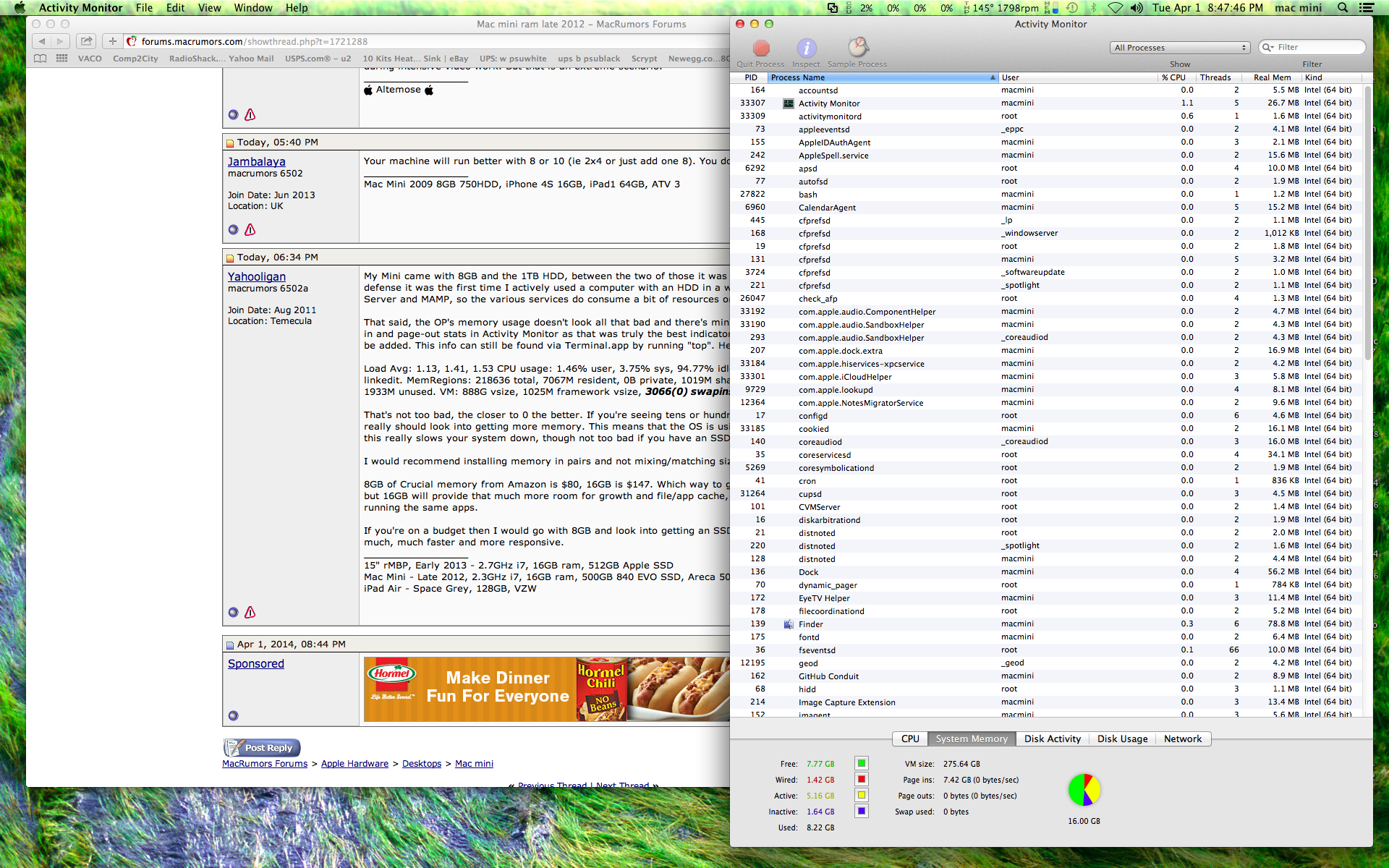
Task: Open the View menu
Action: click(210, 8)
